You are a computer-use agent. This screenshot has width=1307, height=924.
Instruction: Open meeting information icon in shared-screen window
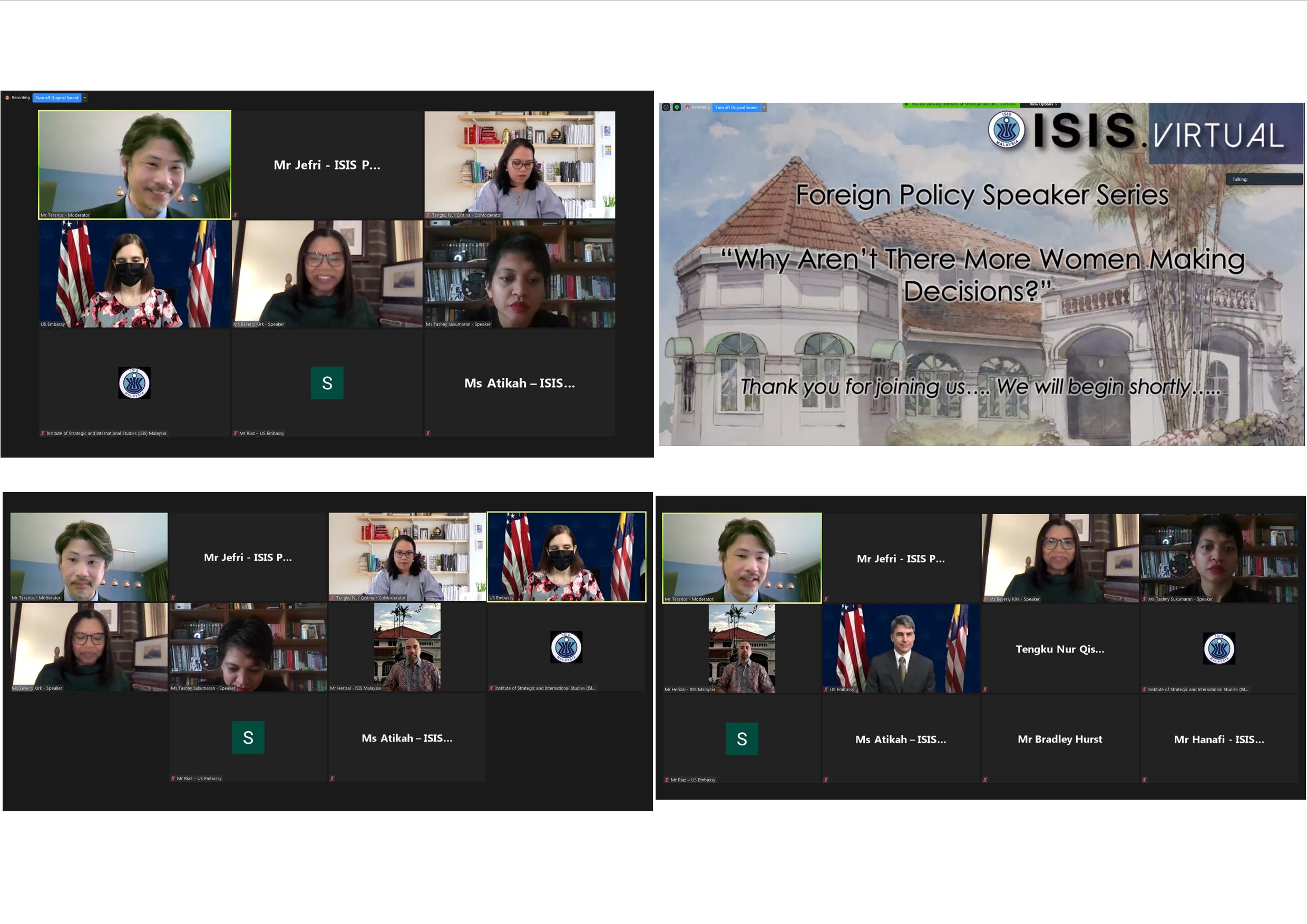click(x=666, y=107)
